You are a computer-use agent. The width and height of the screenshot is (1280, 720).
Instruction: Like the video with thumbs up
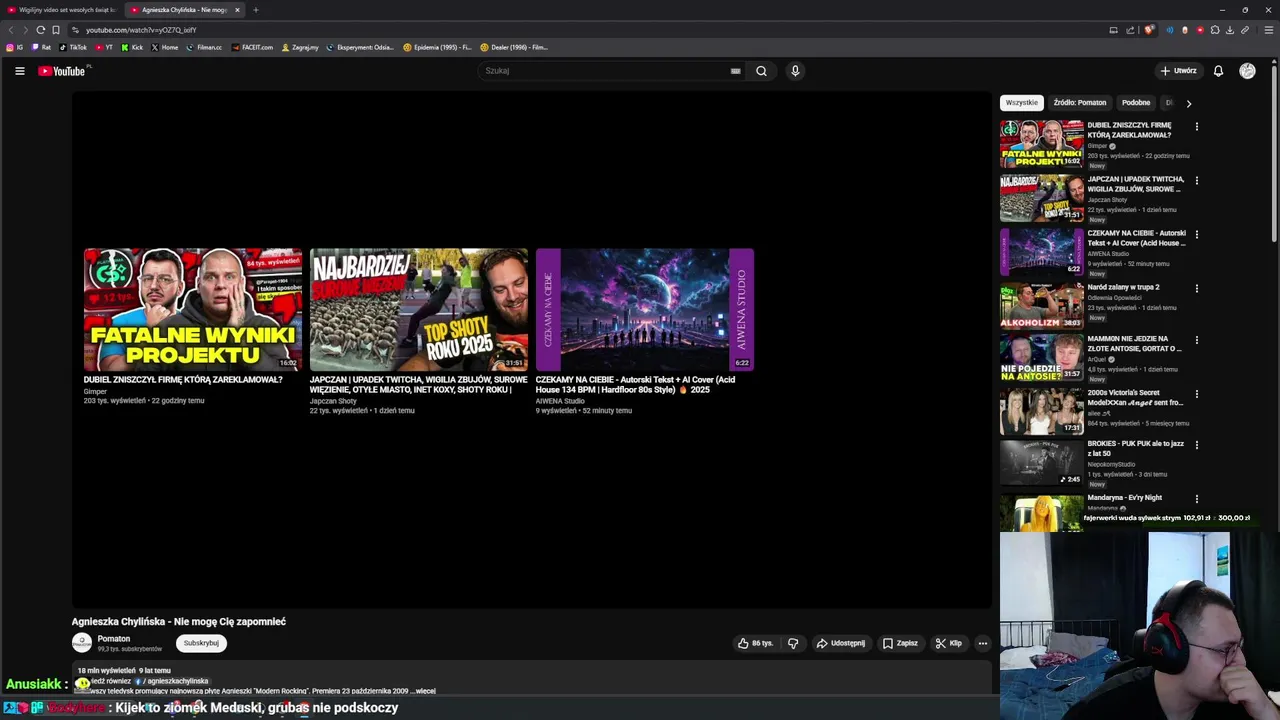[x=755, y=643]
